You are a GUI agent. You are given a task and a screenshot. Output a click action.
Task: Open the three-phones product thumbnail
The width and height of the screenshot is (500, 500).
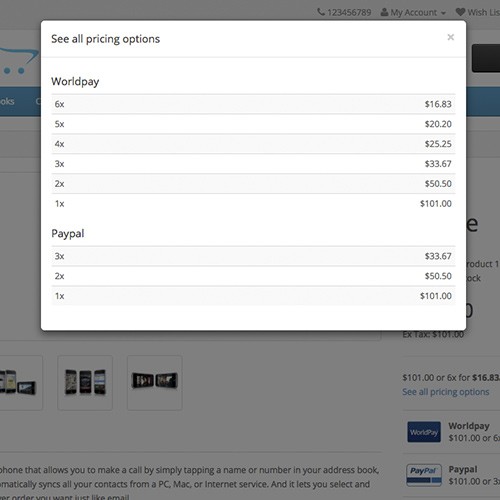(x=85, y=382)
